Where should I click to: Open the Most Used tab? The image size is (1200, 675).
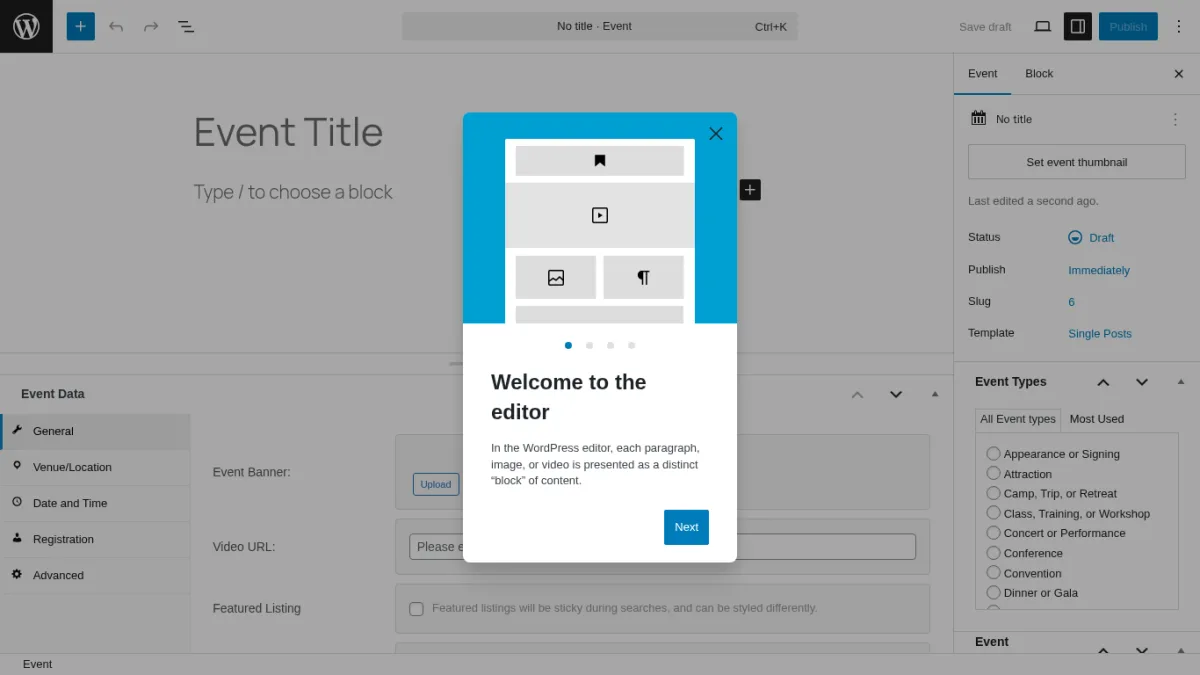click(x=1097, y=419)
